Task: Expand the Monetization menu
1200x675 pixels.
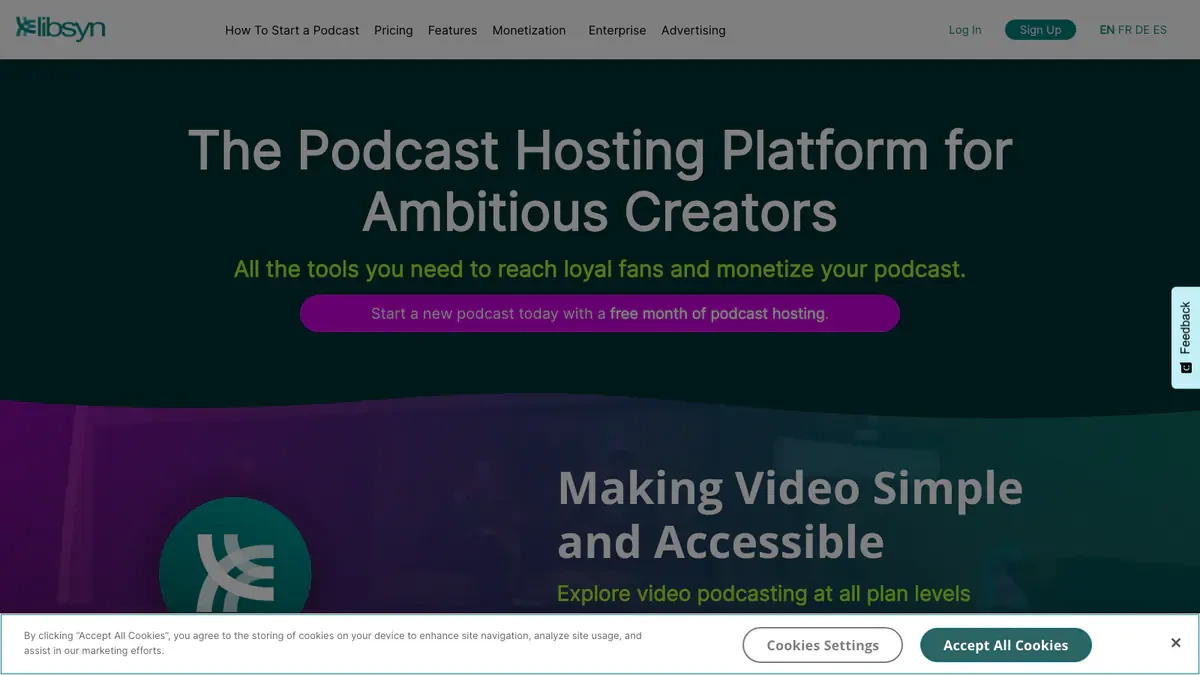Action: click(x=529, y=30)
